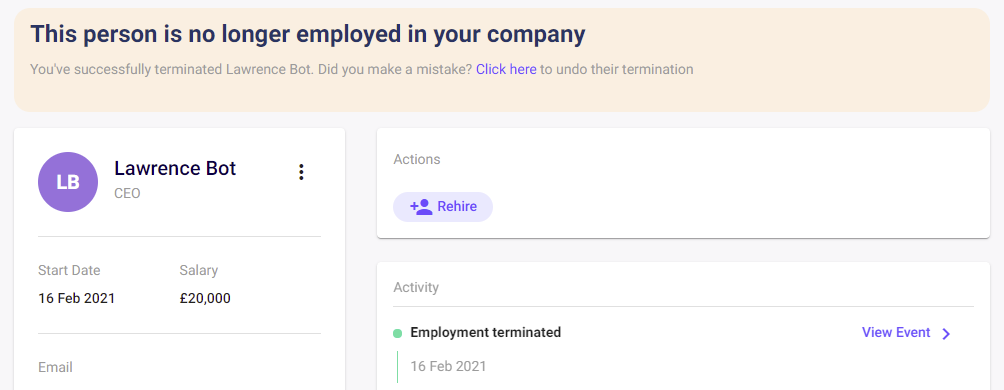1004x390 pixels.
Task: Click the Salary label
Action: click(x=198, y=270)
